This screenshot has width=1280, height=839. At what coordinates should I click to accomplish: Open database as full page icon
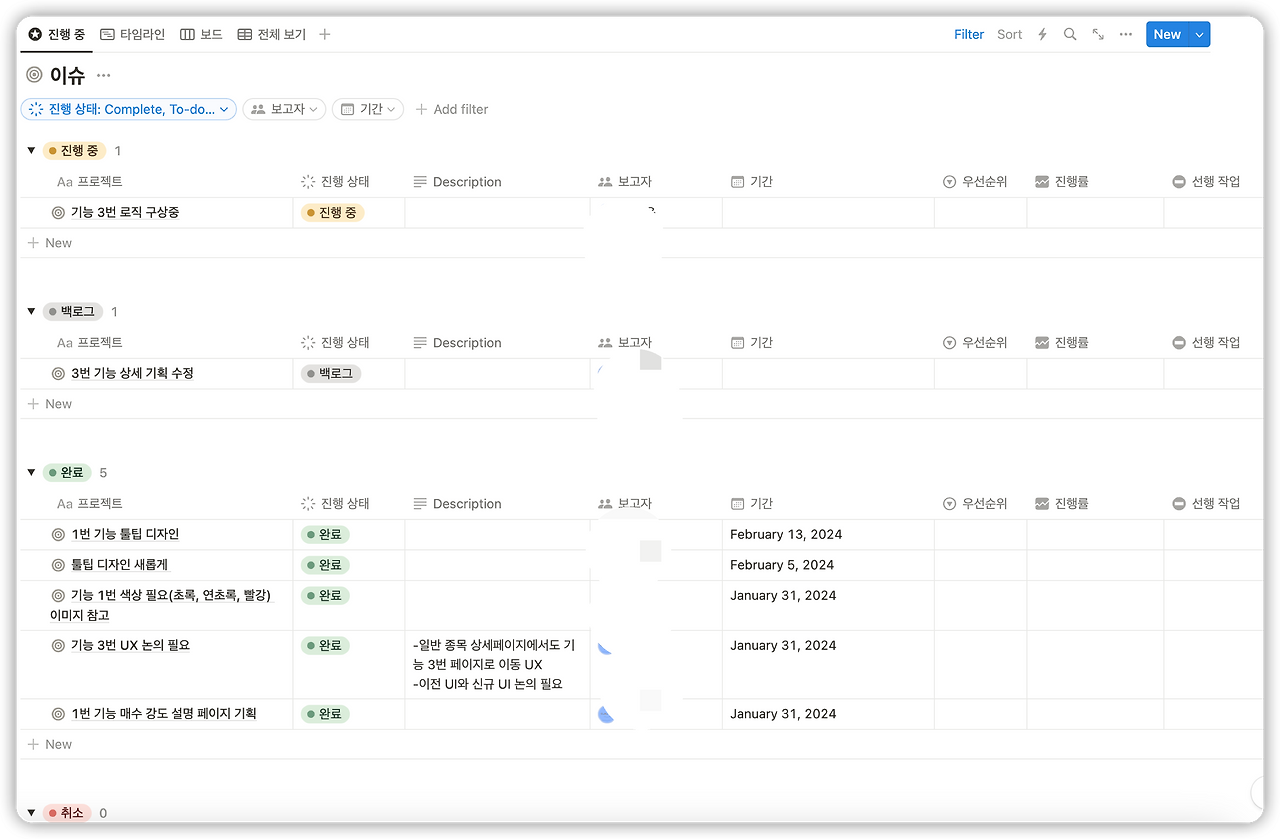(x=1098, y=34)
